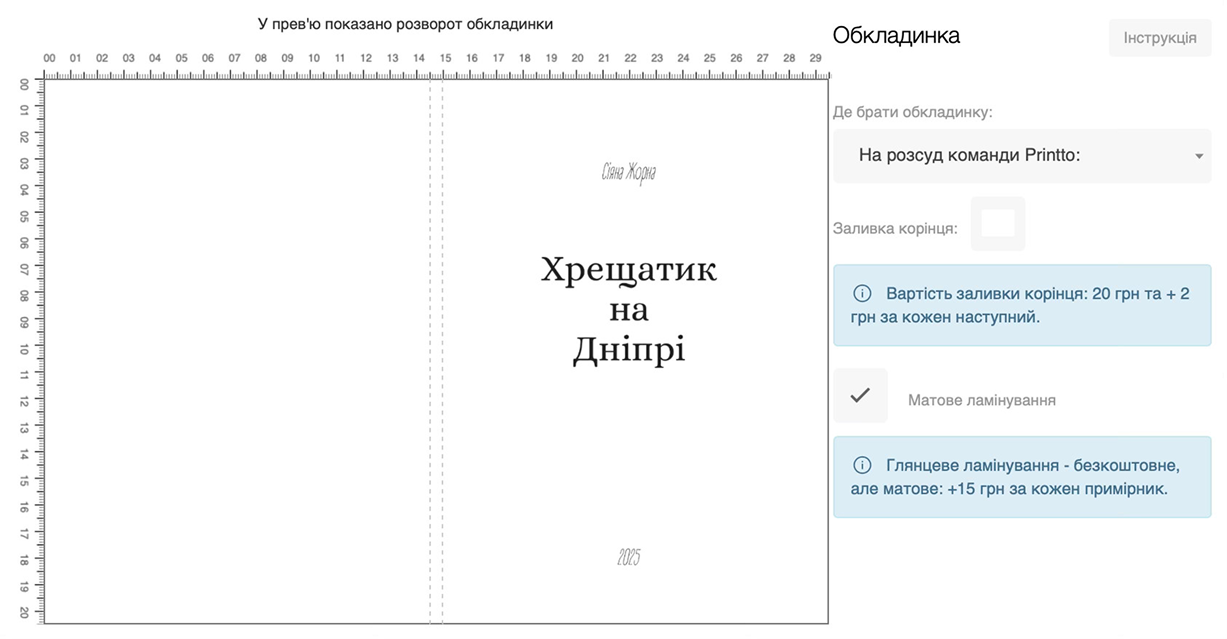Toggle the Матове ламінування checkbox

click(x=860, y=396)
